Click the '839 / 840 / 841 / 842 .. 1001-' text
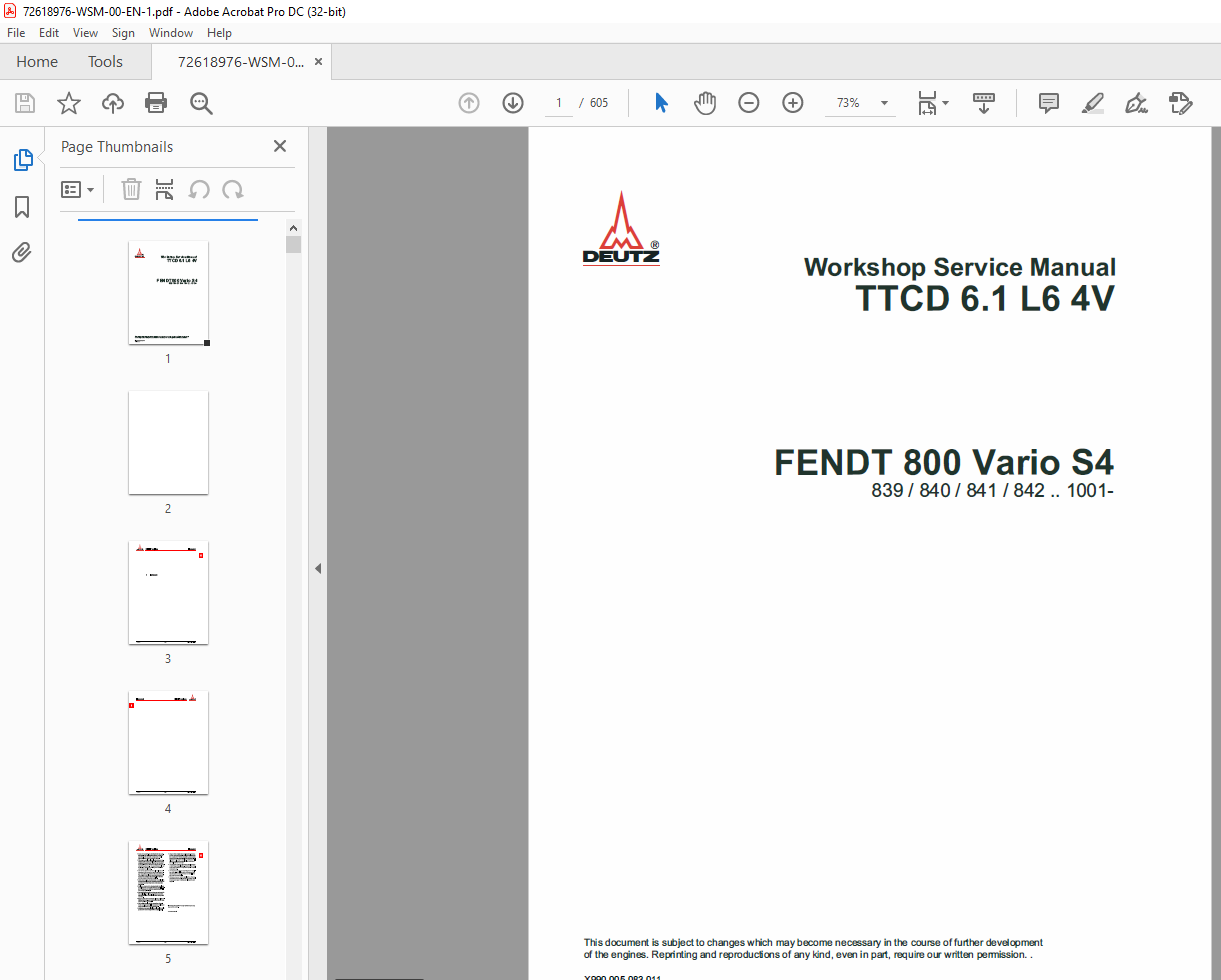The height and width of the screenshot is (980, 1221). [993, 491]
